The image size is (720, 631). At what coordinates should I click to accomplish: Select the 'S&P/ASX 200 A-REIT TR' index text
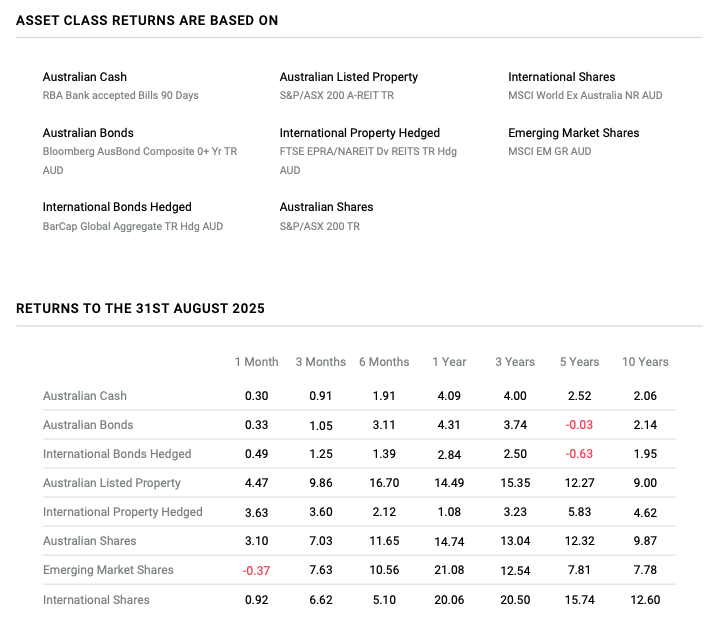click(x=336, y=96)
